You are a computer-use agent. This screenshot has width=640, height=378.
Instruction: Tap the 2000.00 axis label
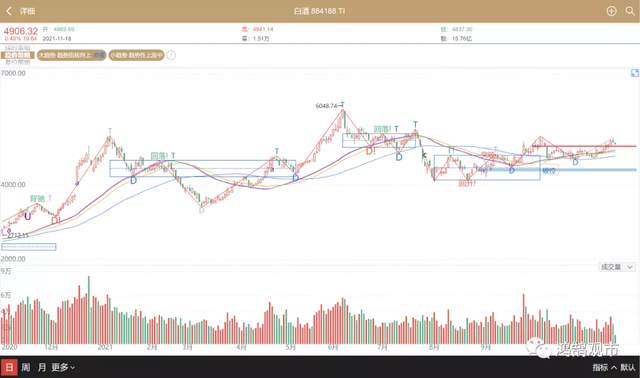(13, 259)
